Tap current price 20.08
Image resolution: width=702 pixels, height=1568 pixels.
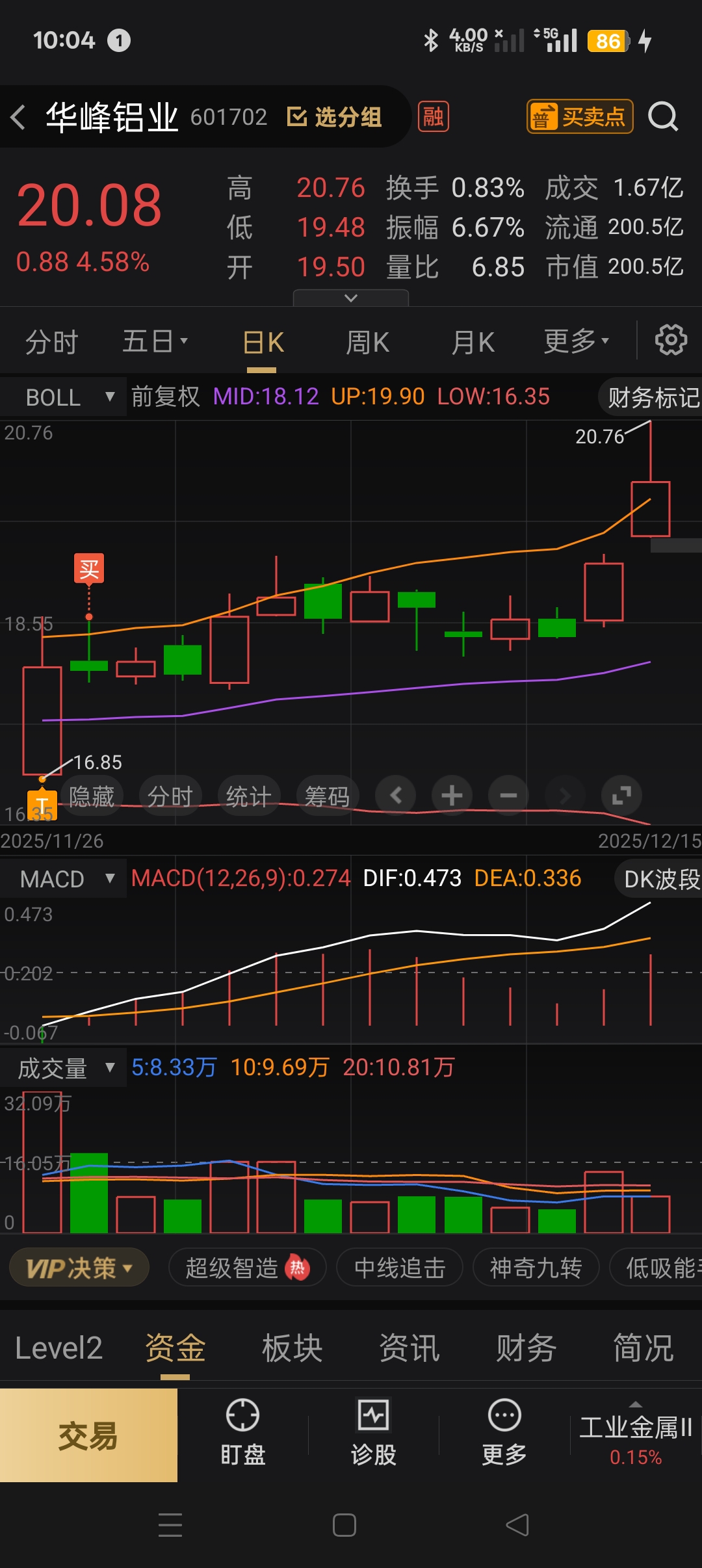(x=89, y=206)
